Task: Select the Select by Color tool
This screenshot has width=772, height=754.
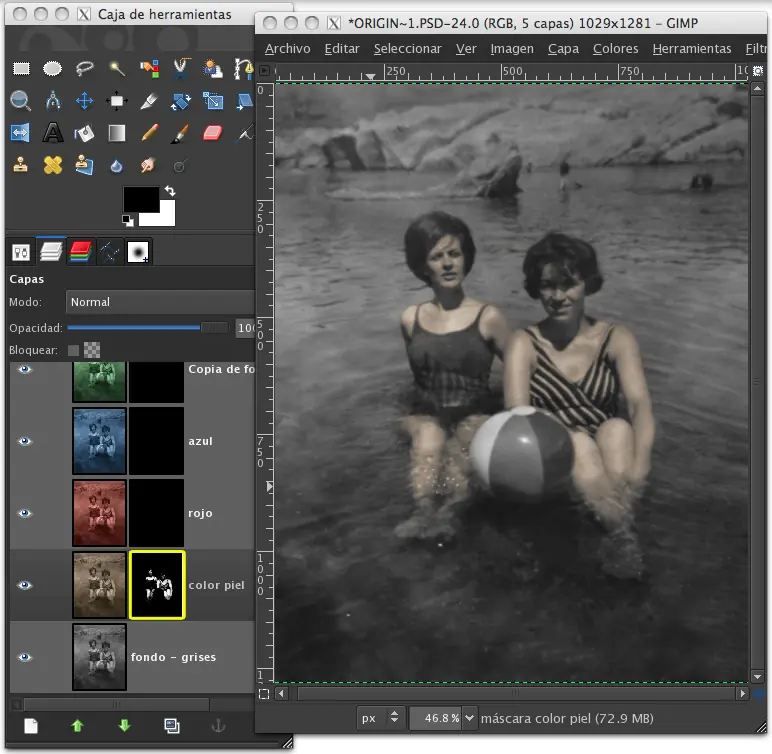Action: point(149,68)
